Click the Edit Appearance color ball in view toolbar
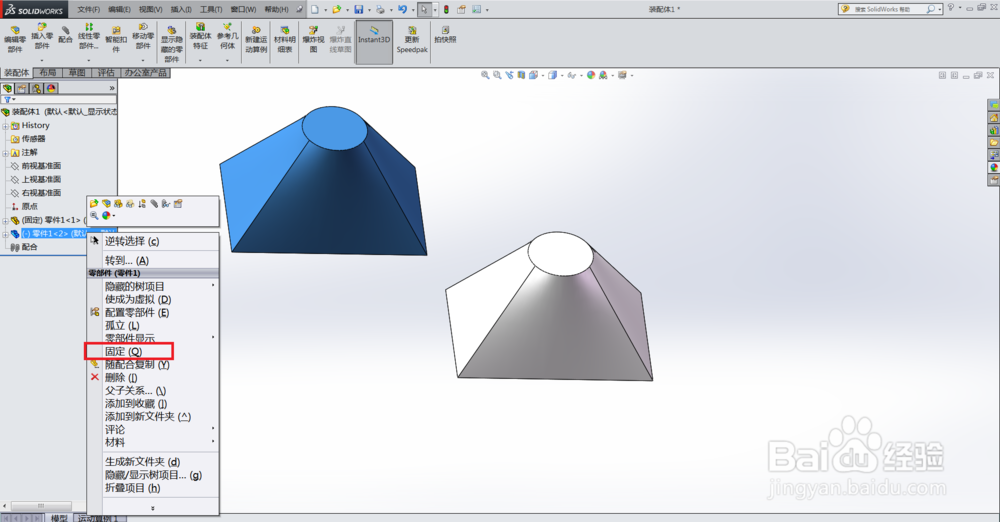Viewport: 1000px width, 522px height. 591,75
